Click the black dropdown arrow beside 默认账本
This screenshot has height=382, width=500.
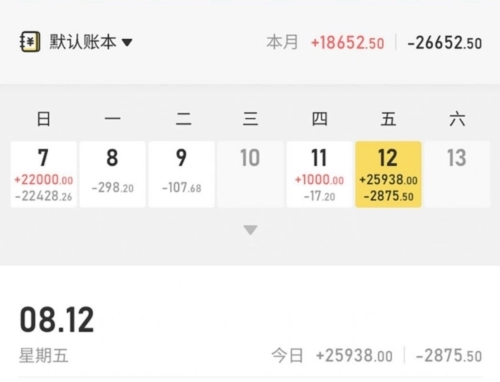pyautogui.click(x=127, y=43)
